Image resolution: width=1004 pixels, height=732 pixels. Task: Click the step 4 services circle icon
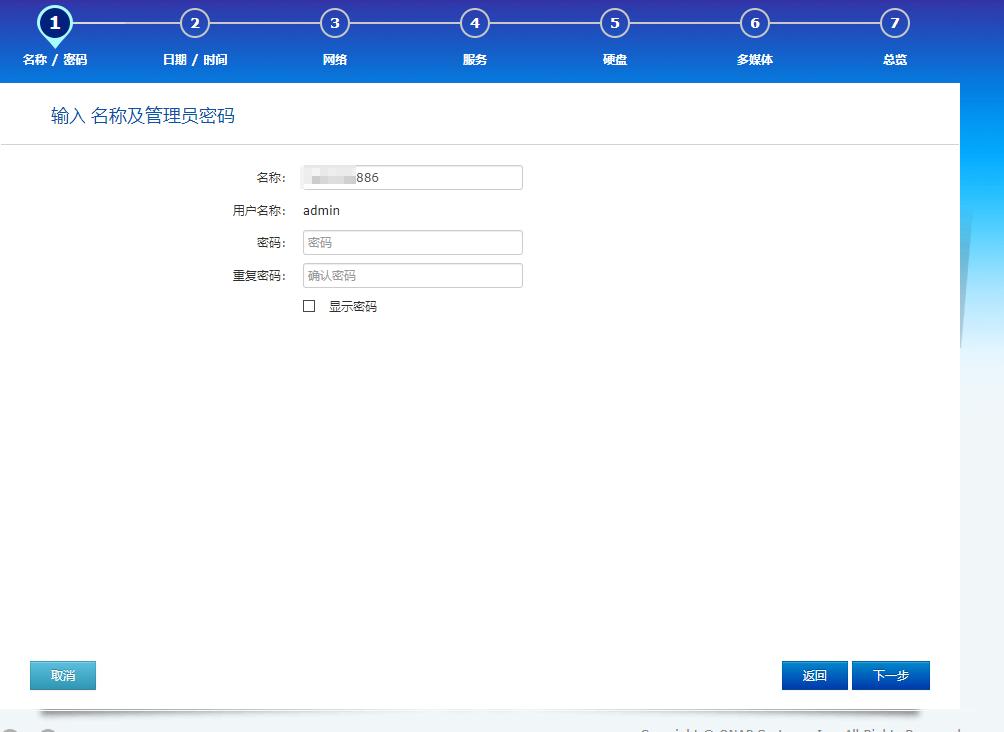coord(475,23)
